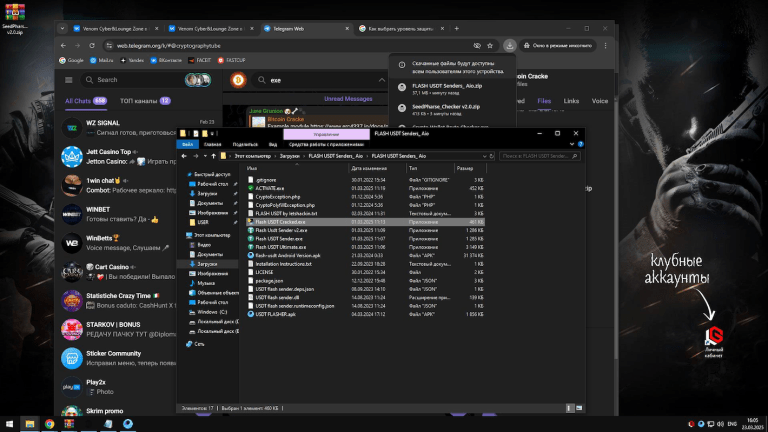This screenshot has width=768, height=432.
Task: Switch Explorer to details view
Action: pos(569,408)
